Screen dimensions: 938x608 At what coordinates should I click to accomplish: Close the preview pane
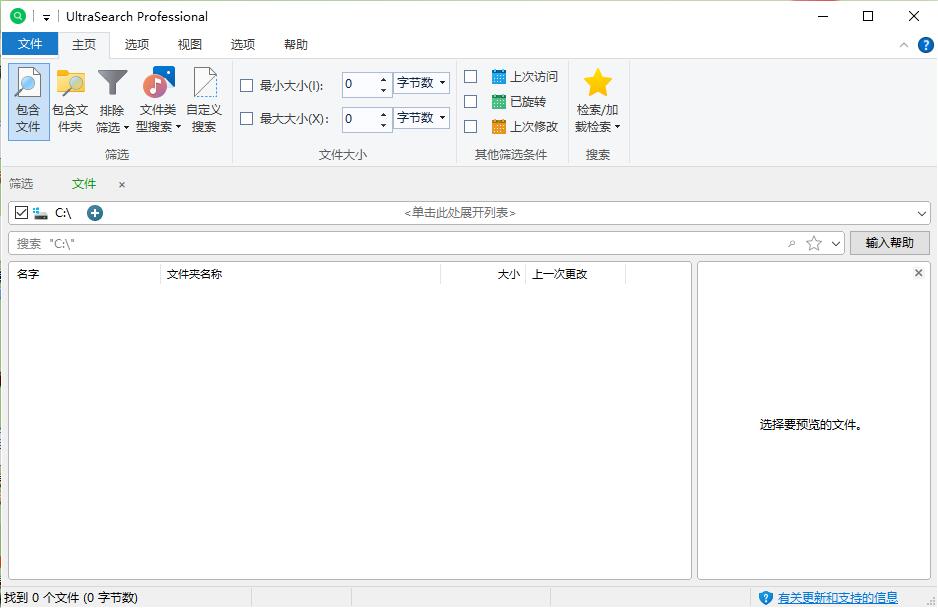click(x=919, y=273)
